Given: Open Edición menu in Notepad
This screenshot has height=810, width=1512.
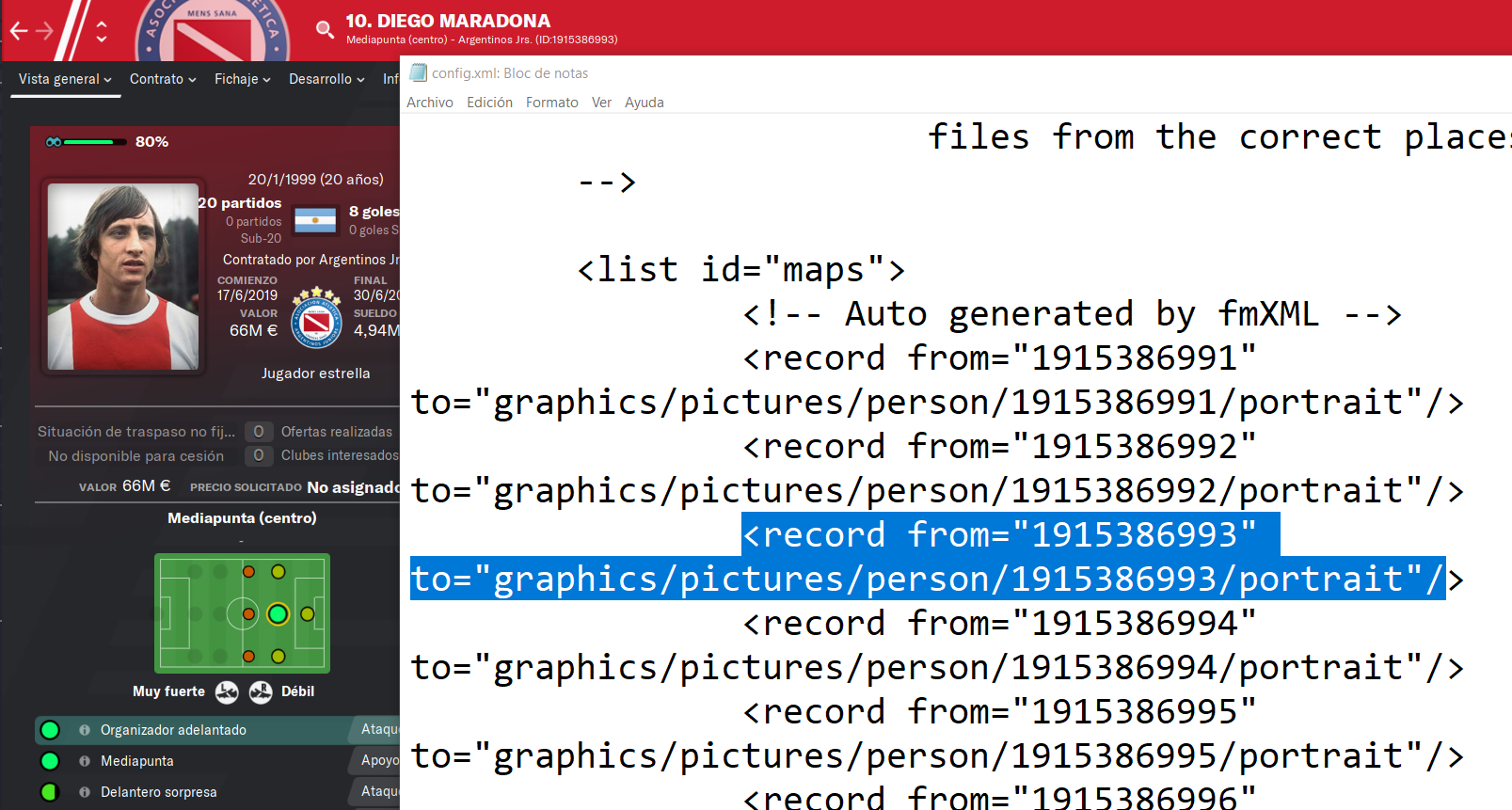Looking at the screenshot, I should [x=489, y=103].
